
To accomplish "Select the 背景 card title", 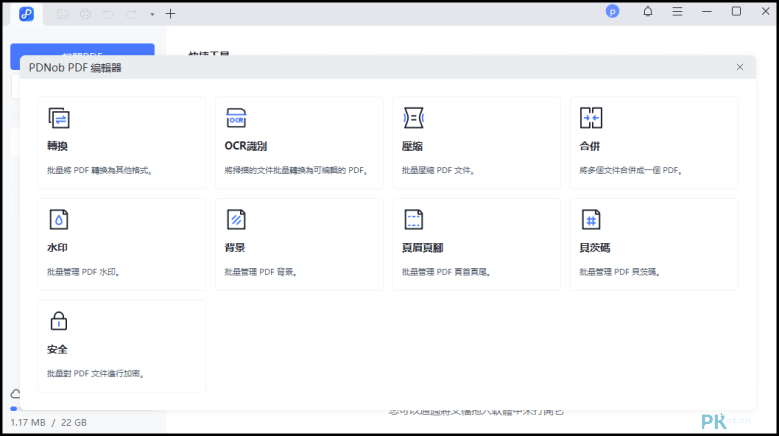I will [234, 247].
